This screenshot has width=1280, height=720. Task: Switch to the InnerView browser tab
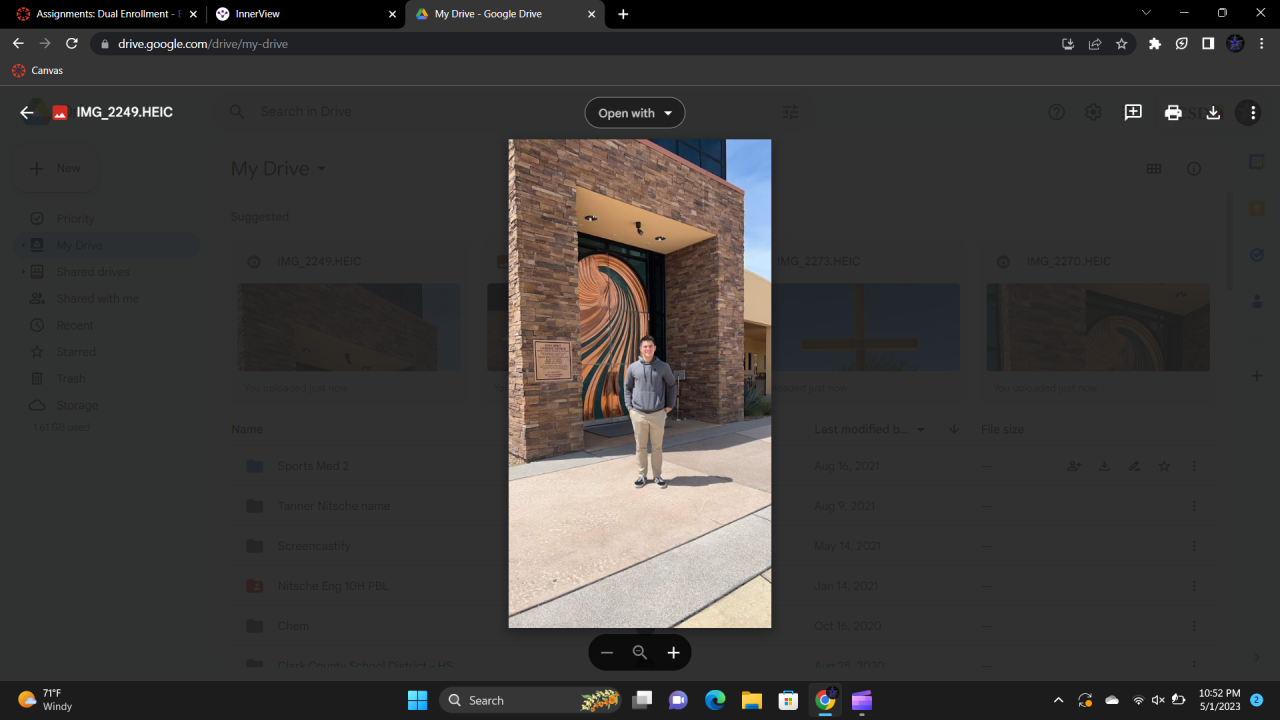298,14
